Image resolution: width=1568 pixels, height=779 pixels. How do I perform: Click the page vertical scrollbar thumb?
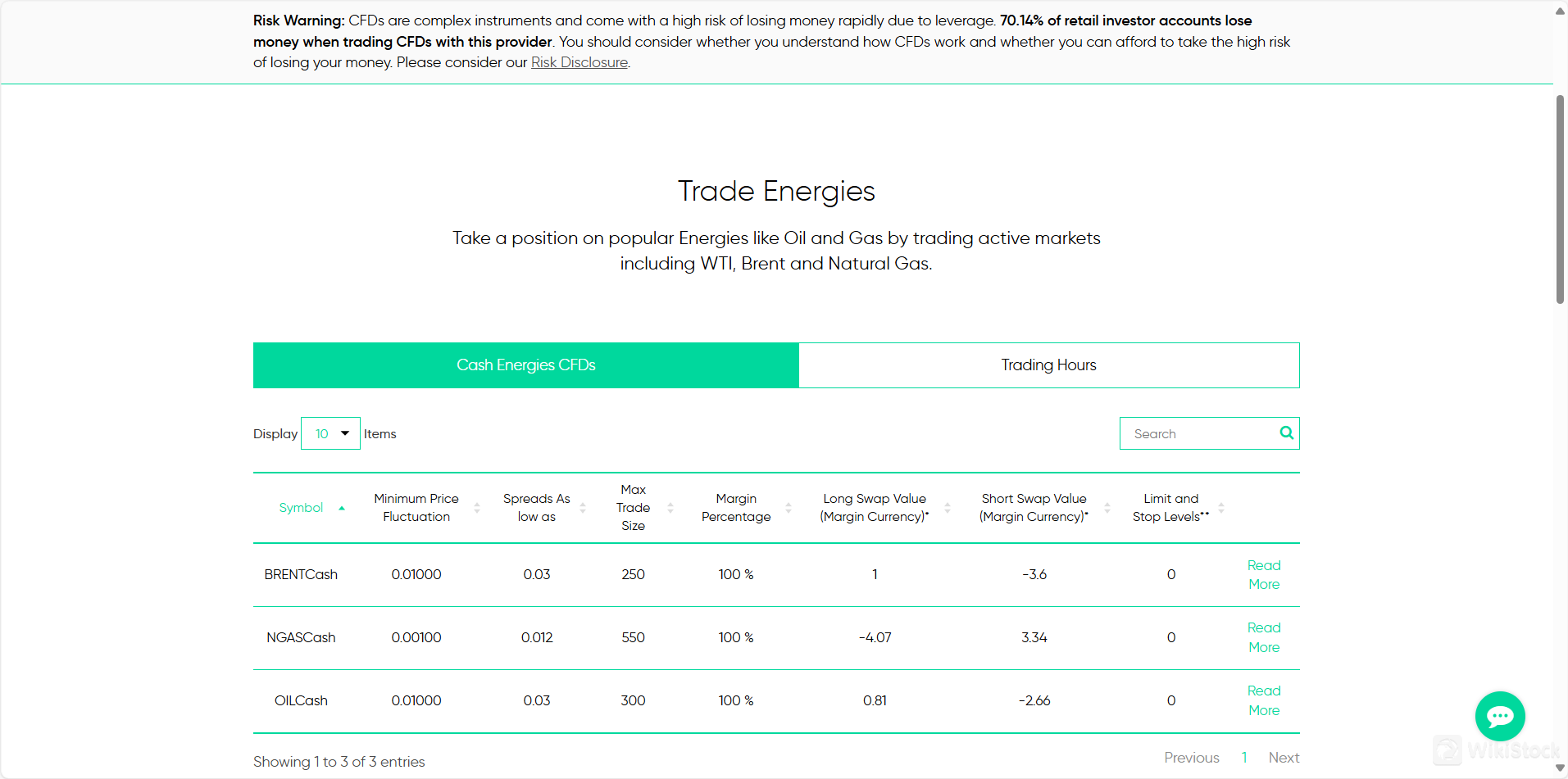click(1560, 199)
